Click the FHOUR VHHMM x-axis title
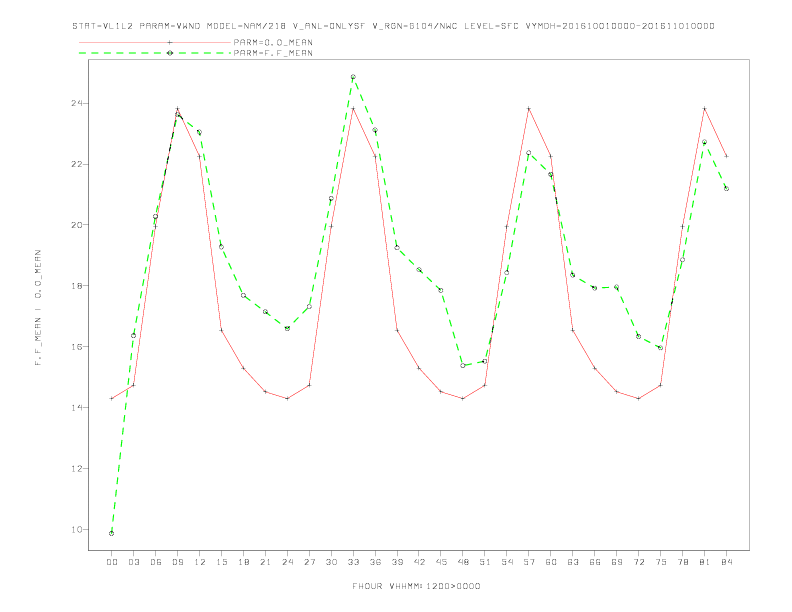Image resolution: width=792 pixels, height=612 pixels. click(x=416, y=586)
